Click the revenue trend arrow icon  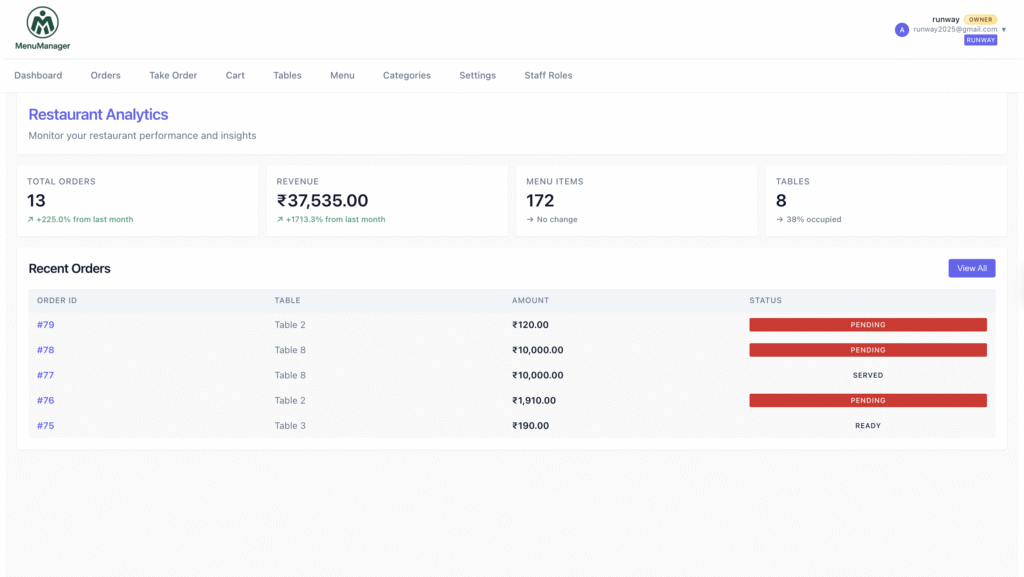pos(280,219)
